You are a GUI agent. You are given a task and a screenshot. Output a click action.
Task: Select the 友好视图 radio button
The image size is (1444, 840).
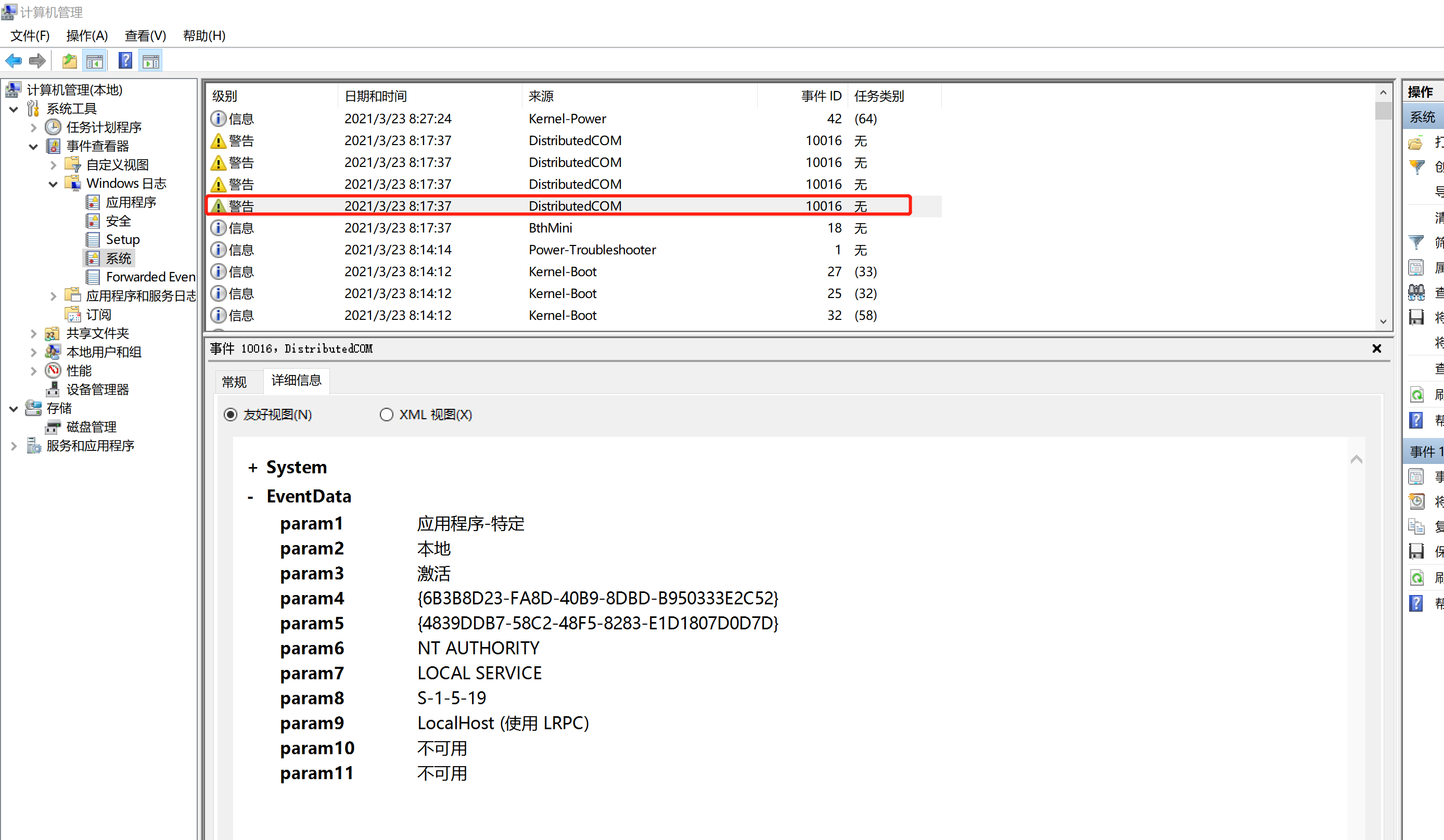coord(231,415)
